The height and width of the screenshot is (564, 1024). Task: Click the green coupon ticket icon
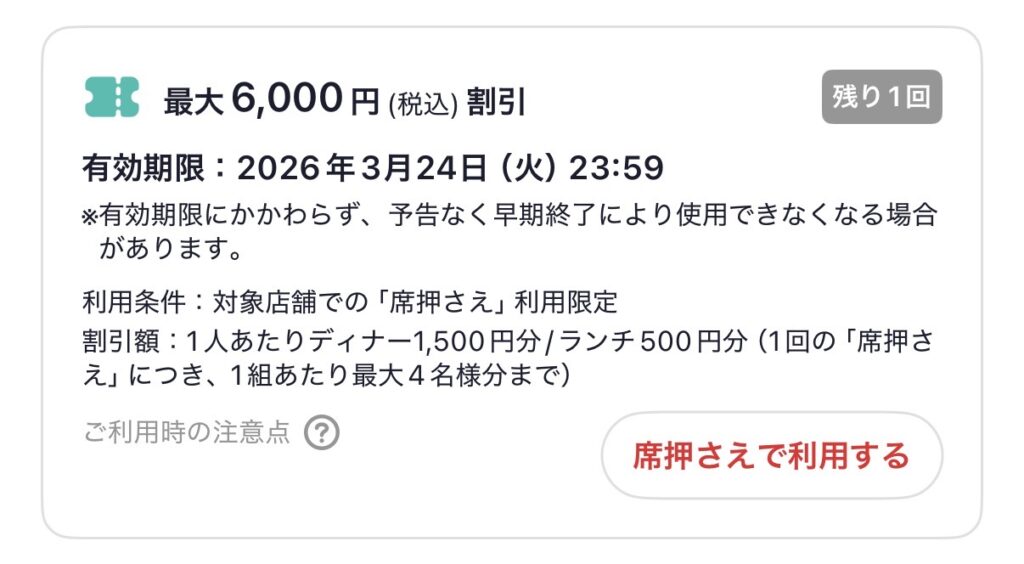112,97
